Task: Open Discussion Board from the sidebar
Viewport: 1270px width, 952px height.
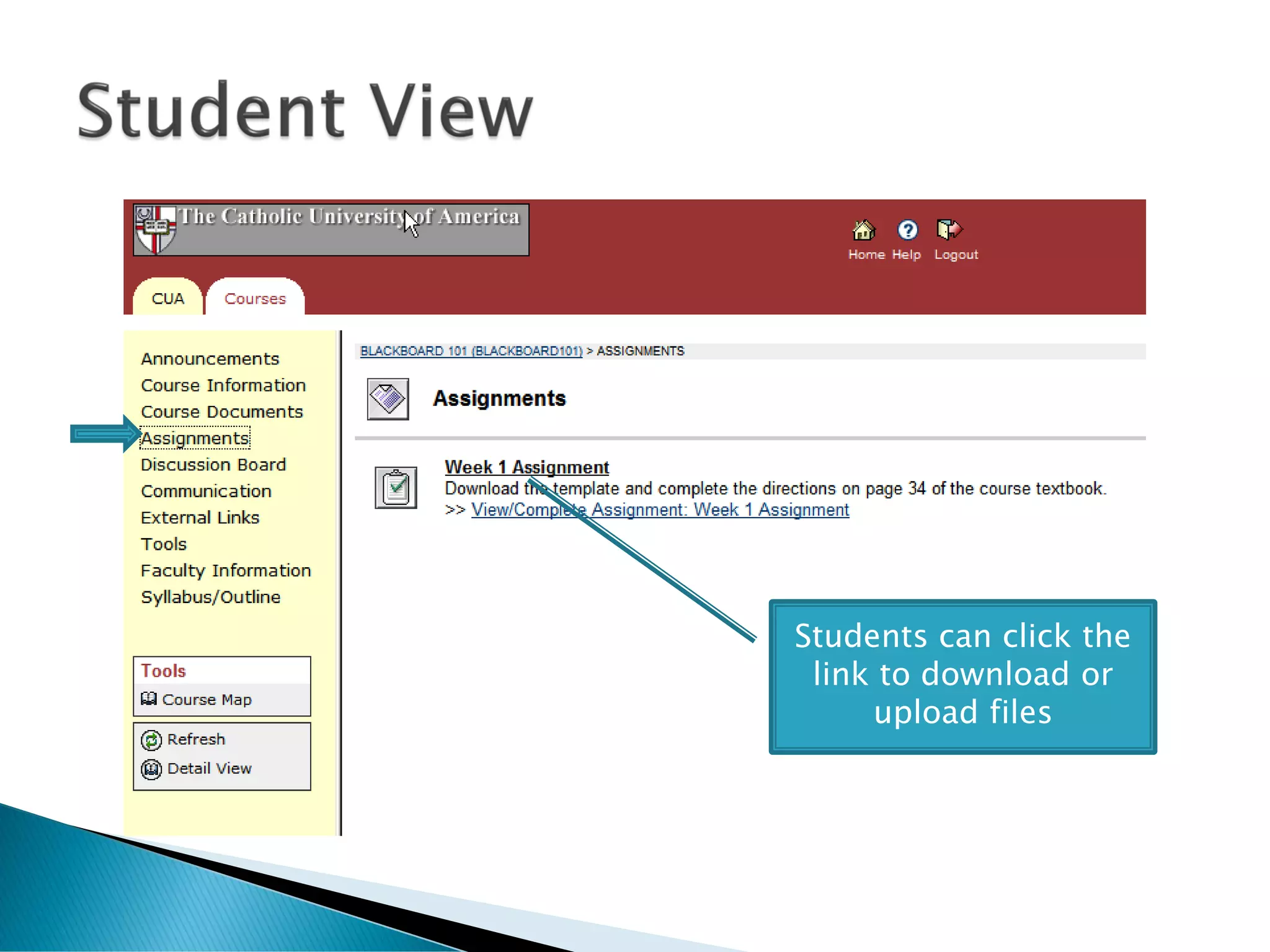Action: click(213, 465)
